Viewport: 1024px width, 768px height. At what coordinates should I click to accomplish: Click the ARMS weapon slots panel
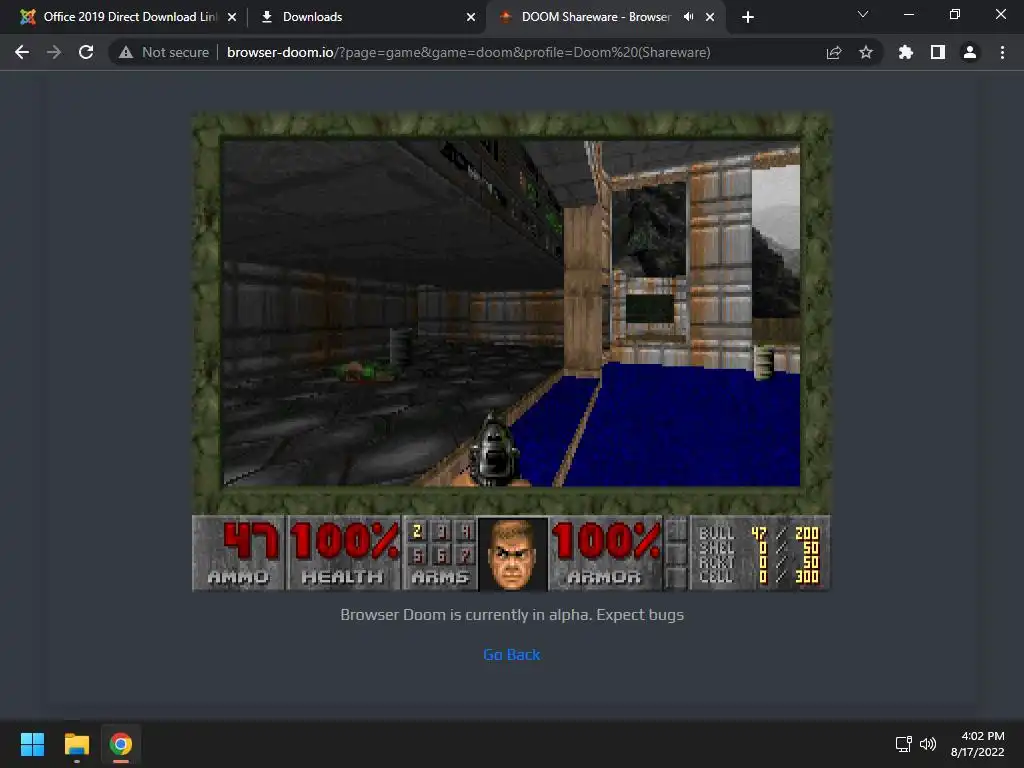(x=440, y=554)
